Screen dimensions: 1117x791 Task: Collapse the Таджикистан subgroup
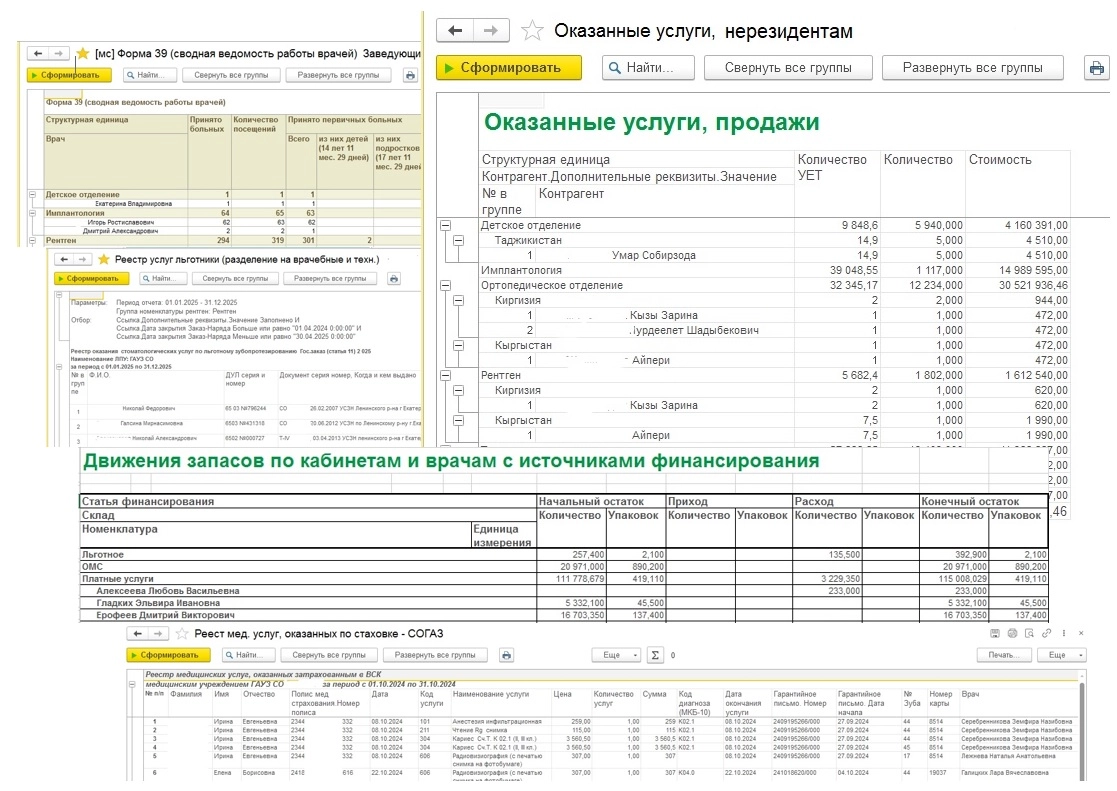pyautogui.click(x=460, y=241)
